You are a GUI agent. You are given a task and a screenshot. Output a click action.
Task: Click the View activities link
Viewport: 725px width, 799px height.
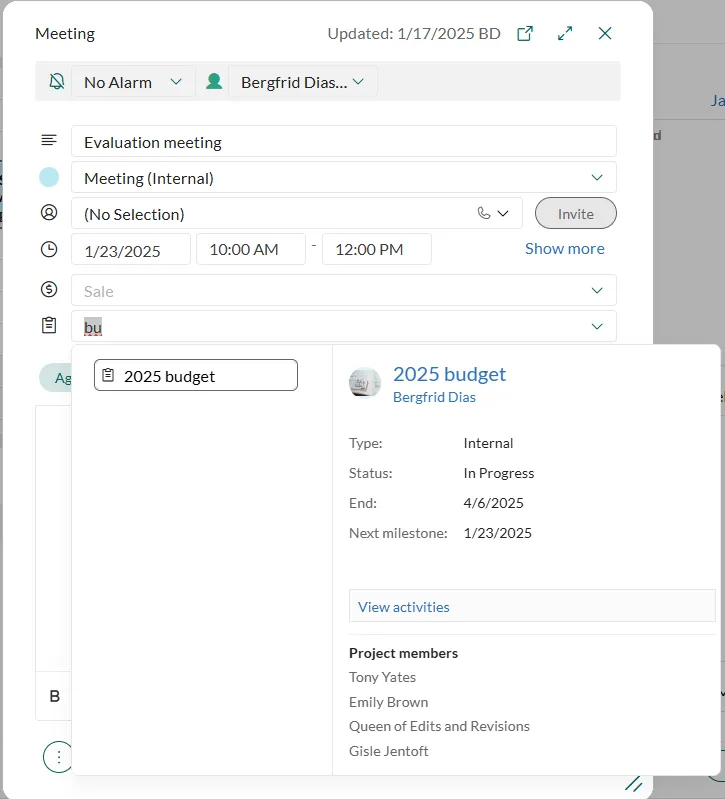tap(404, 607)
